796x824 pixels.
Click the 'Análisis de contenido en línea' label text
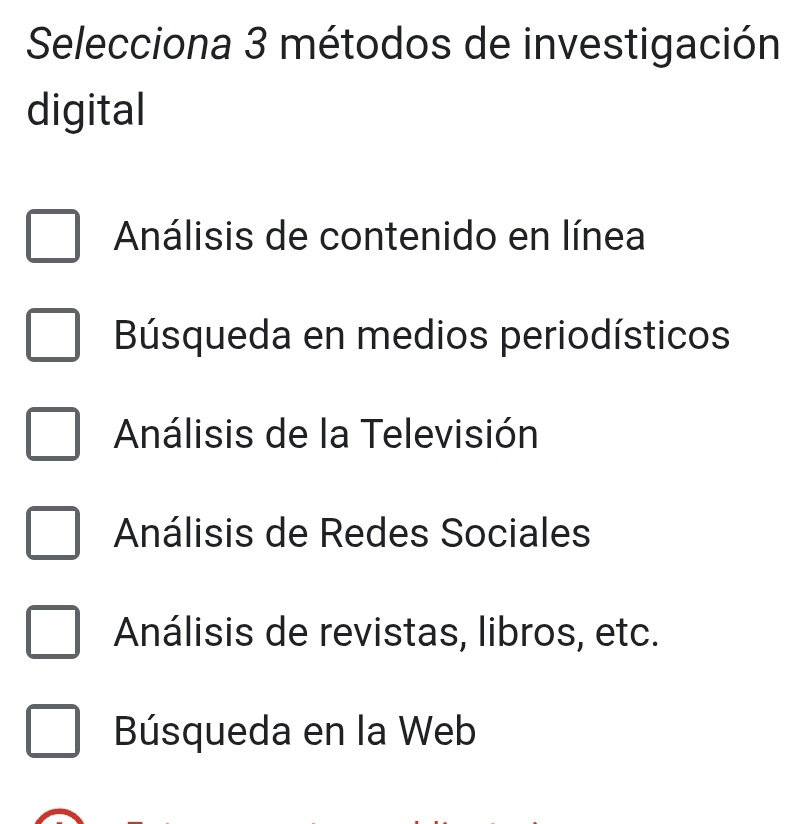[379, 237]
